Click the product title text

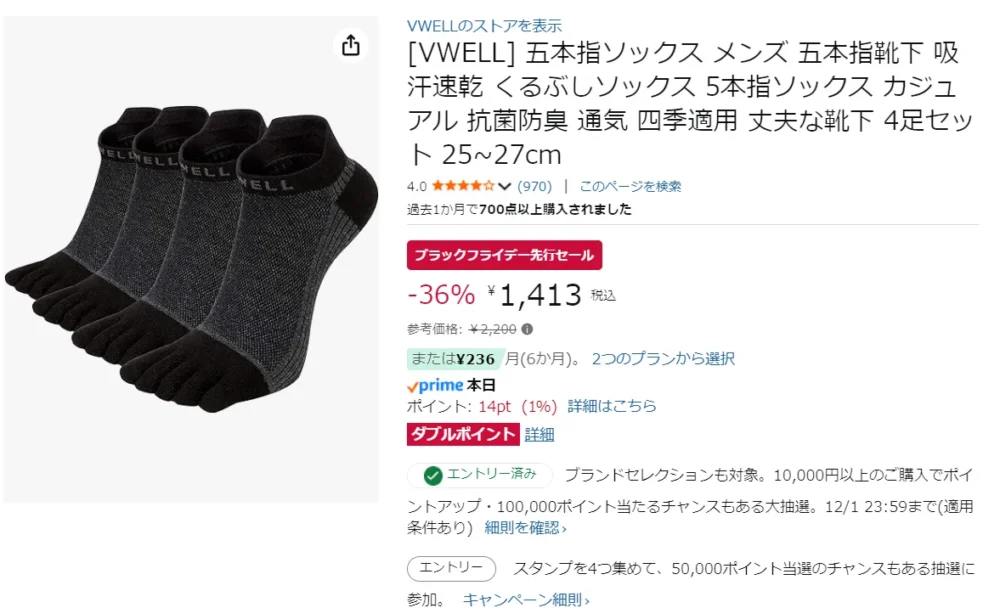(x=689, y=104)
